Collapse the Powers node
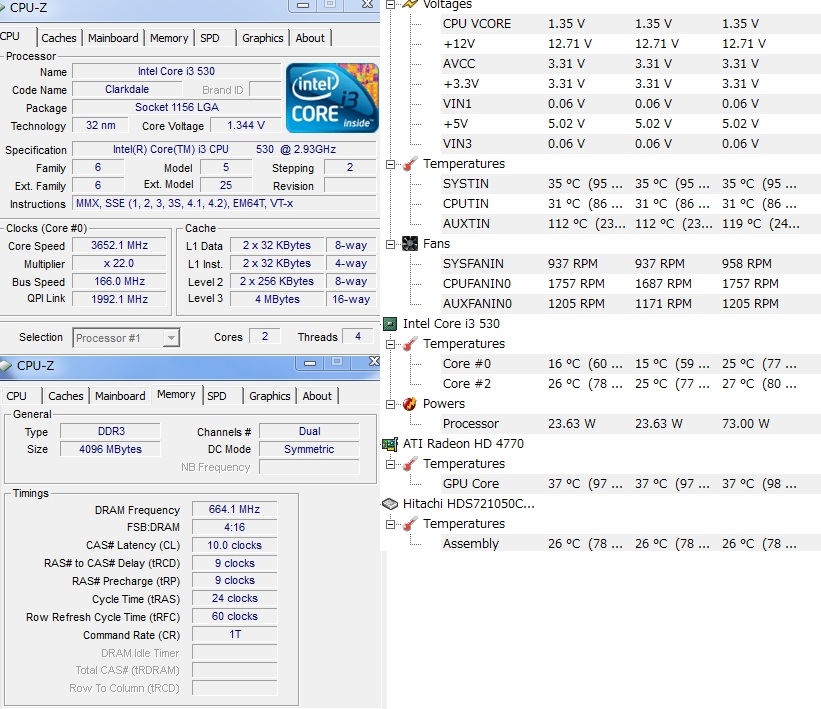This screenshot has height=709, width=821. click(390, 404)
